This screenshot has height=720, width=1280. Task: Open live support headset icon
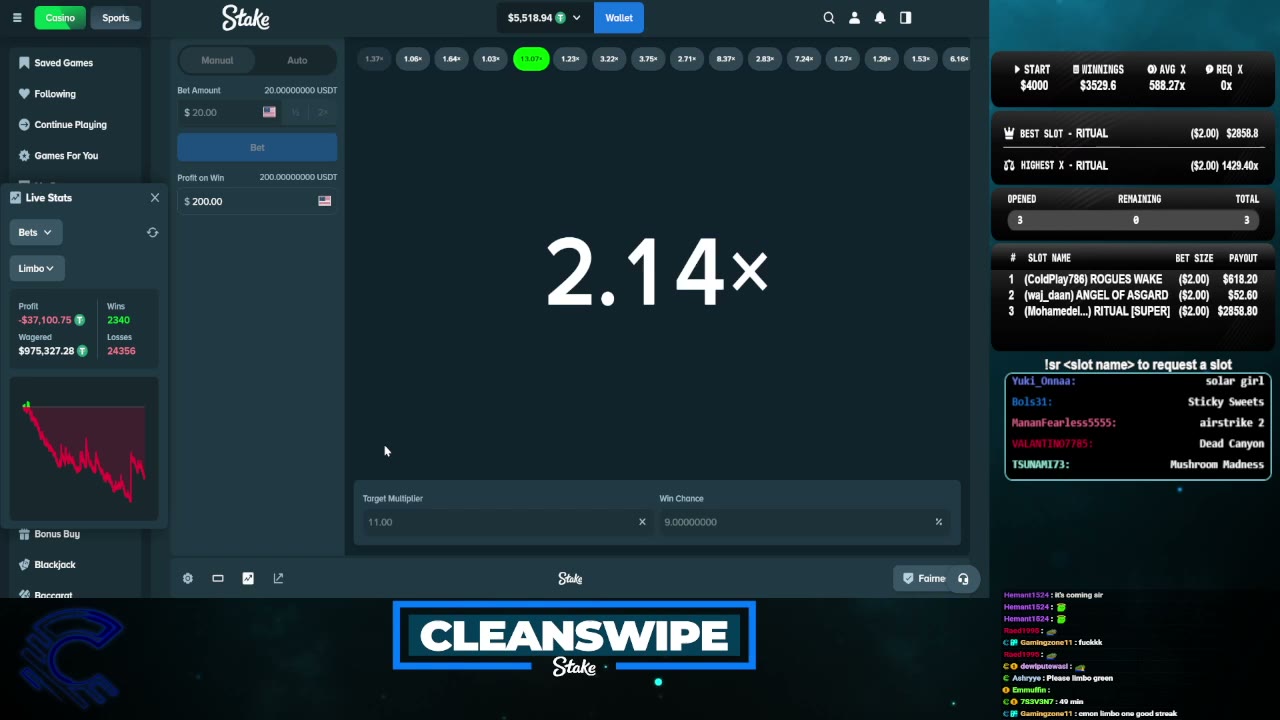point(963,578)
